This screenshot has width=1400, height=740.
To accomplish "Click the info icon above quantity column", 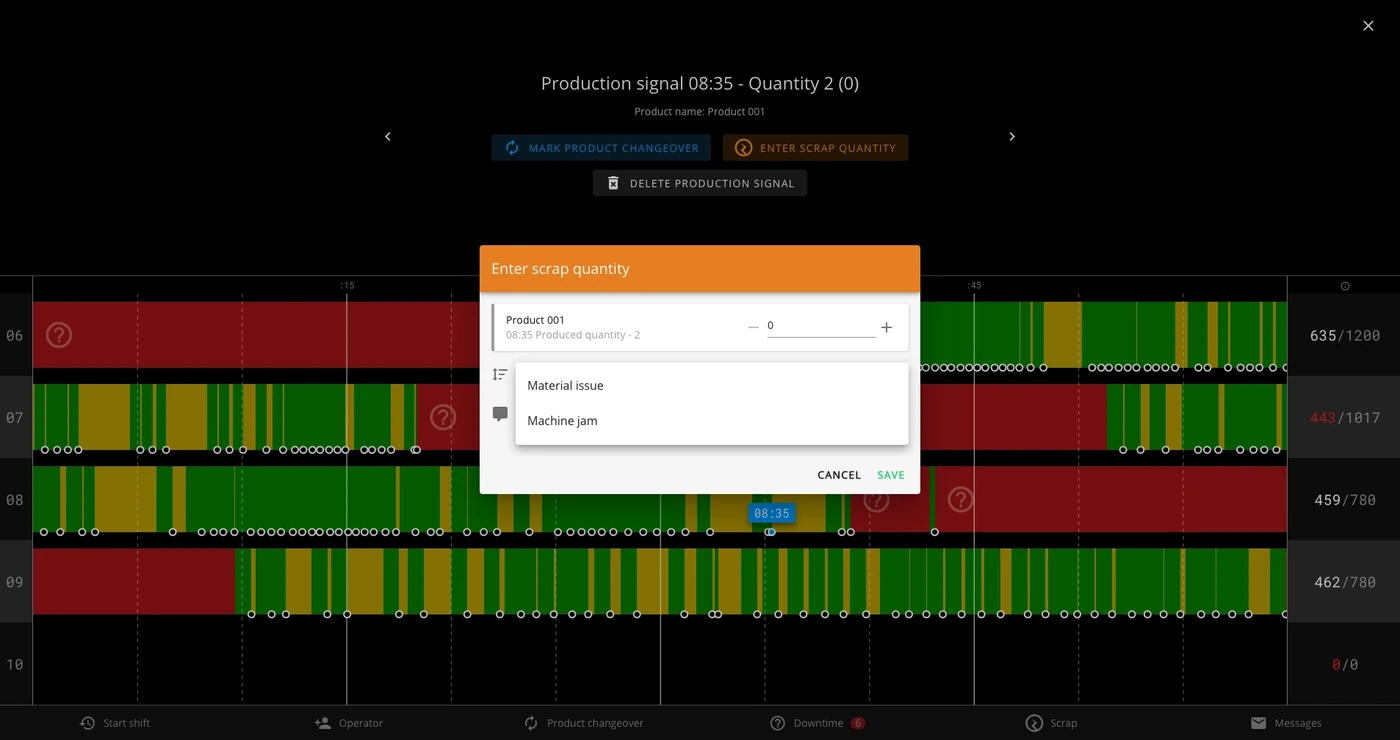I will [x=1345, y=286].
